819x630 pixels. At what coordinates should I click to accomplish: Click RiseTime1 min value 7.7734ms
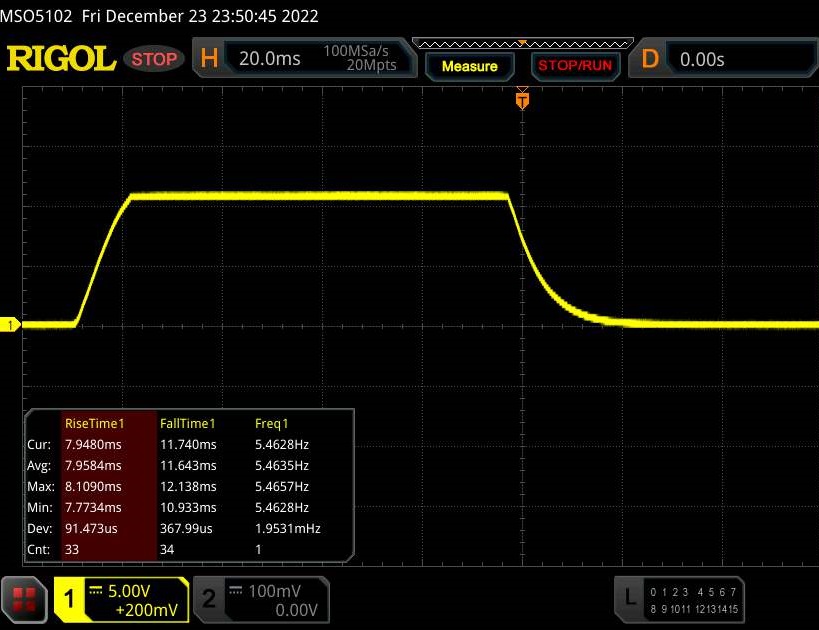coord(93,507)
